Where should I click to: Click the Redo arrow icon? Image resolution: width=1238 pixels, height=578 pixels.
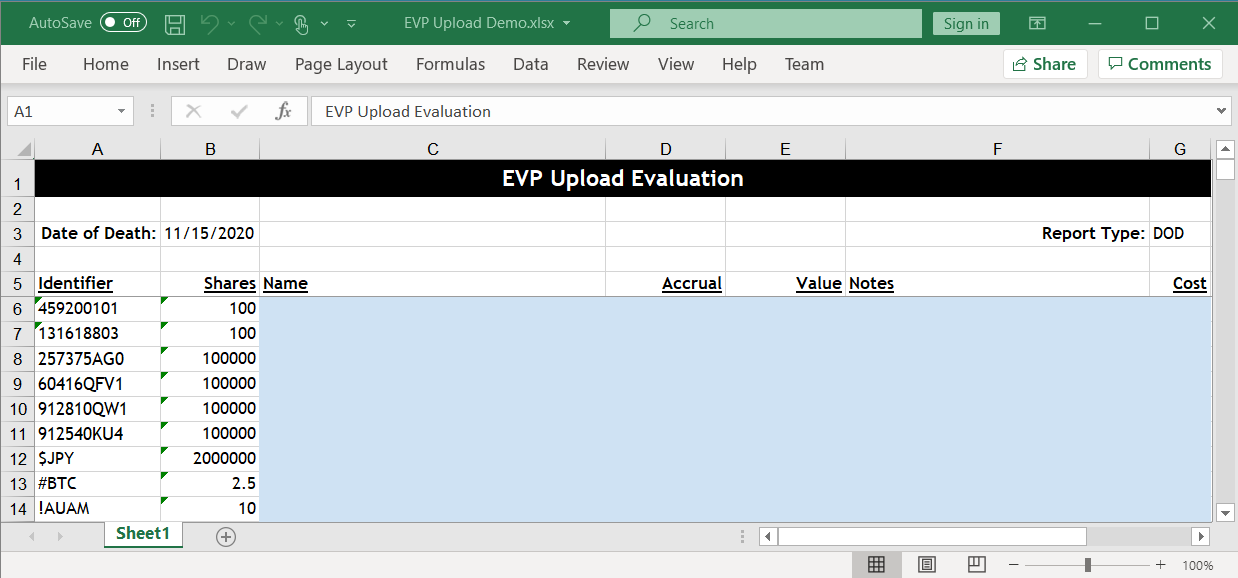click(257, 23)
